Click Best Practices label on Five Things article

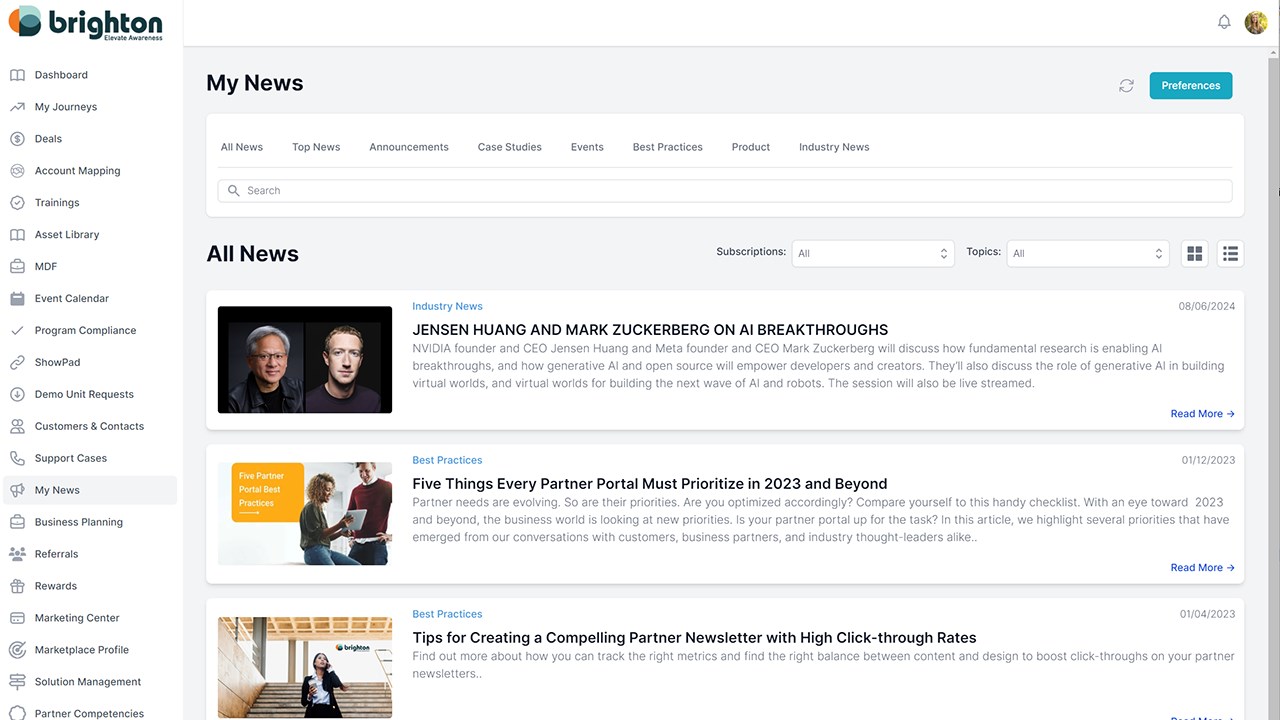(x=447, y=461)
